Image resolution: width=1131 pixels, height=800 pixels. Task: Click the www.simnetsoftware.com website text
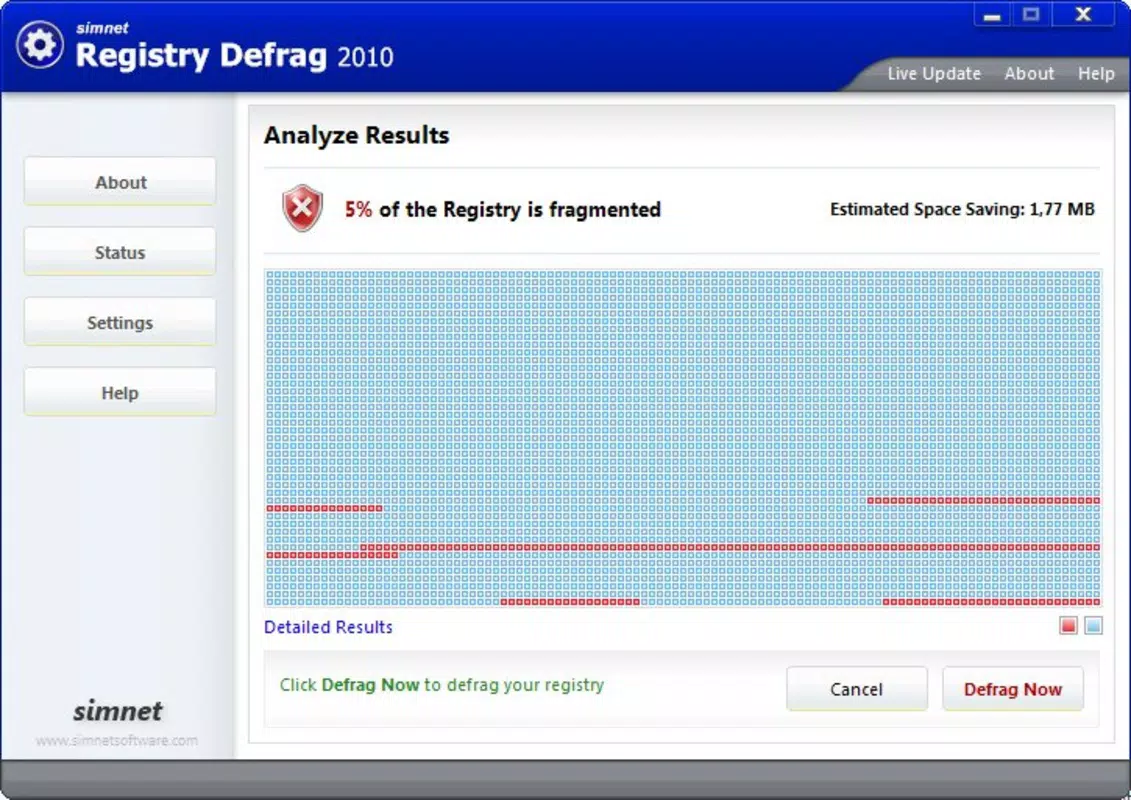(117, 740)
